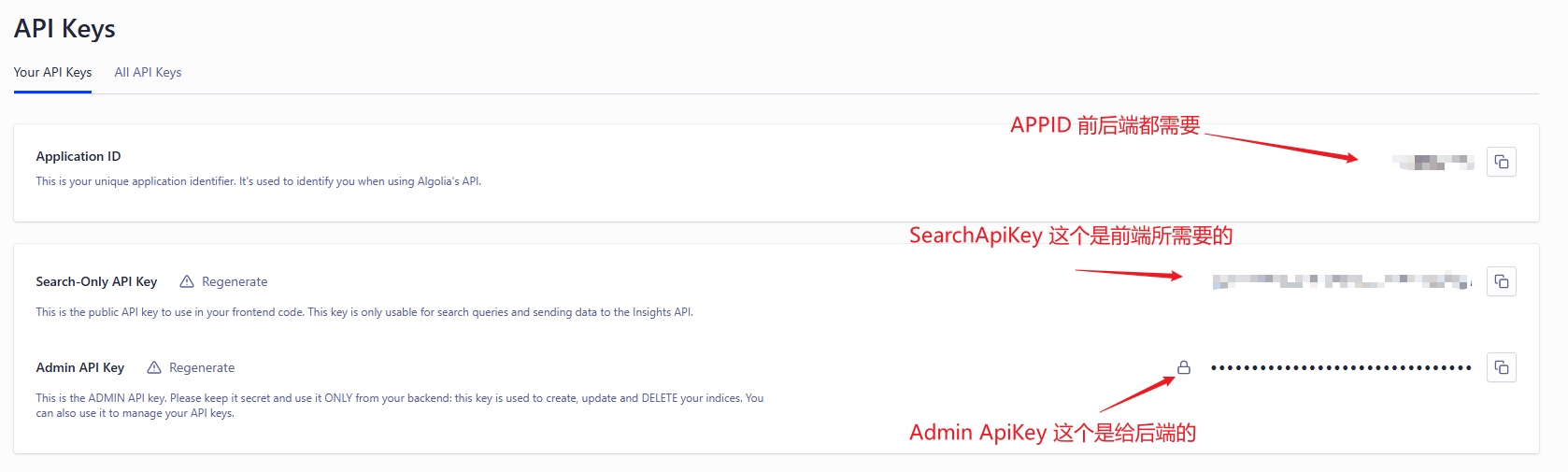Click warning icon beside Search-Only Regenerate
This screenshot has height=472, width=1568.
187,281
